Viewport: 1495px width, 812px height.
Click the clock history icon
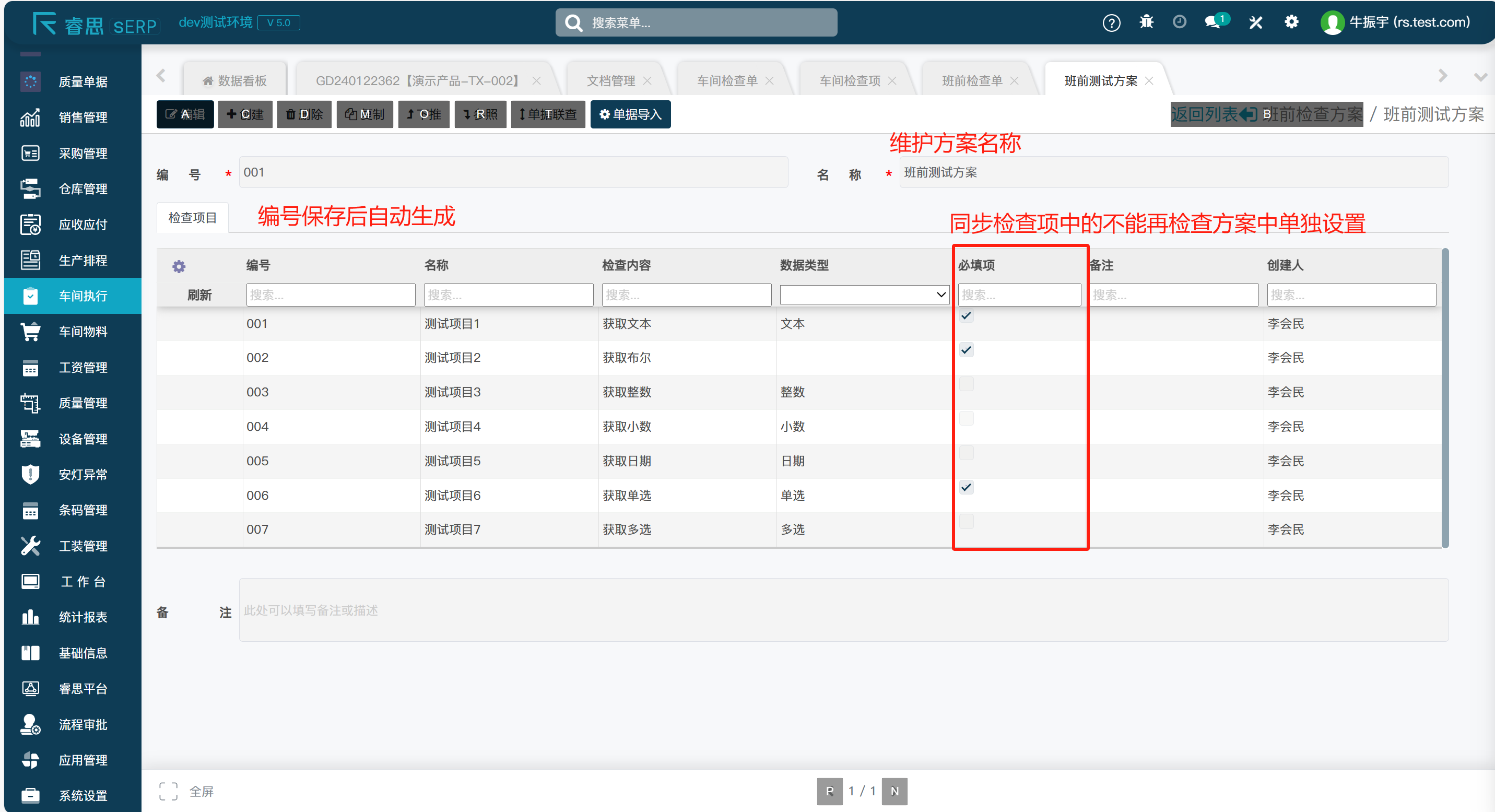pyautogui.click(x=1179, y=22)
